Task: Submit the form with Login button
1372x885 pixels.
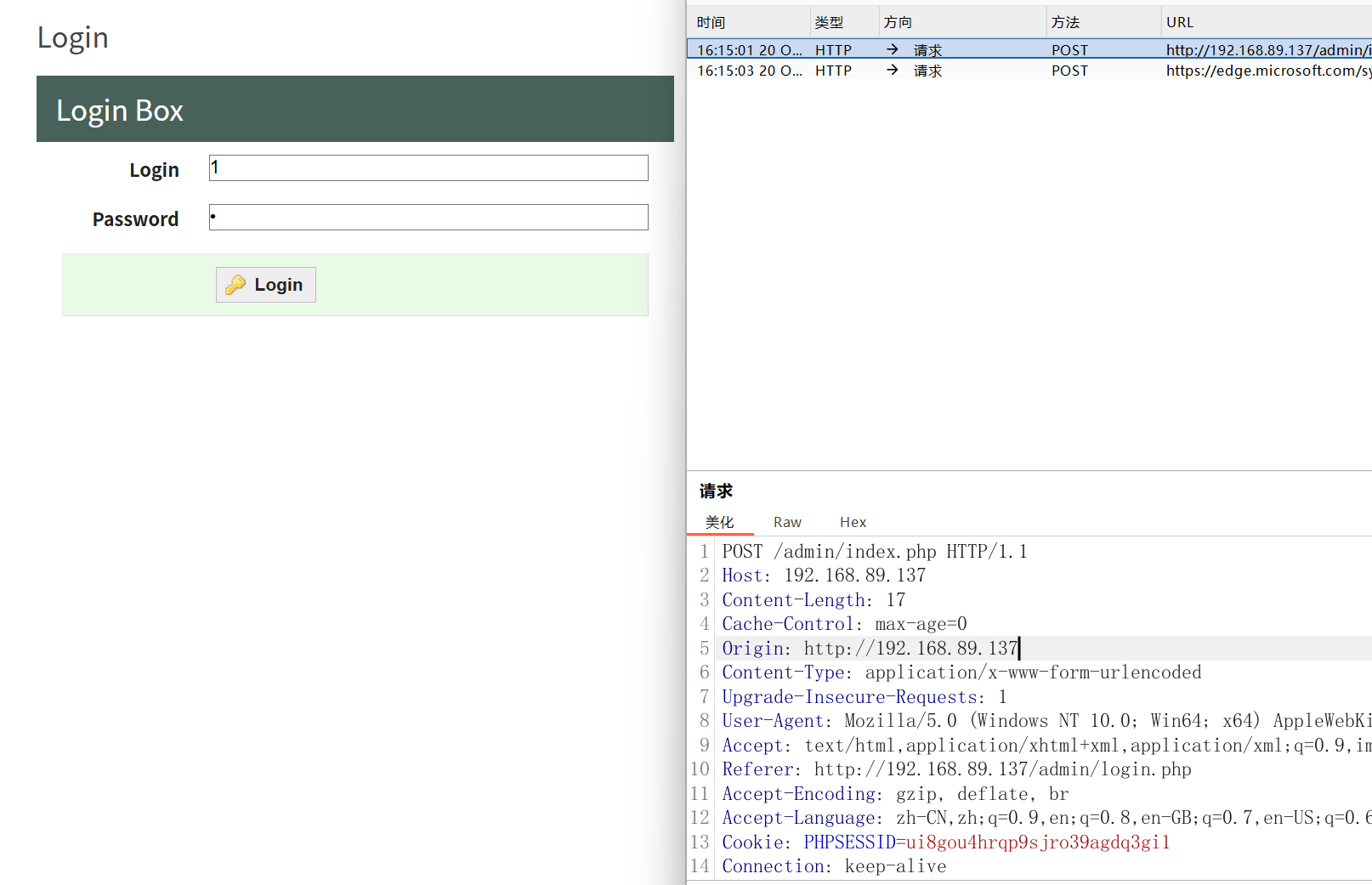Action: tap(266, 285)
